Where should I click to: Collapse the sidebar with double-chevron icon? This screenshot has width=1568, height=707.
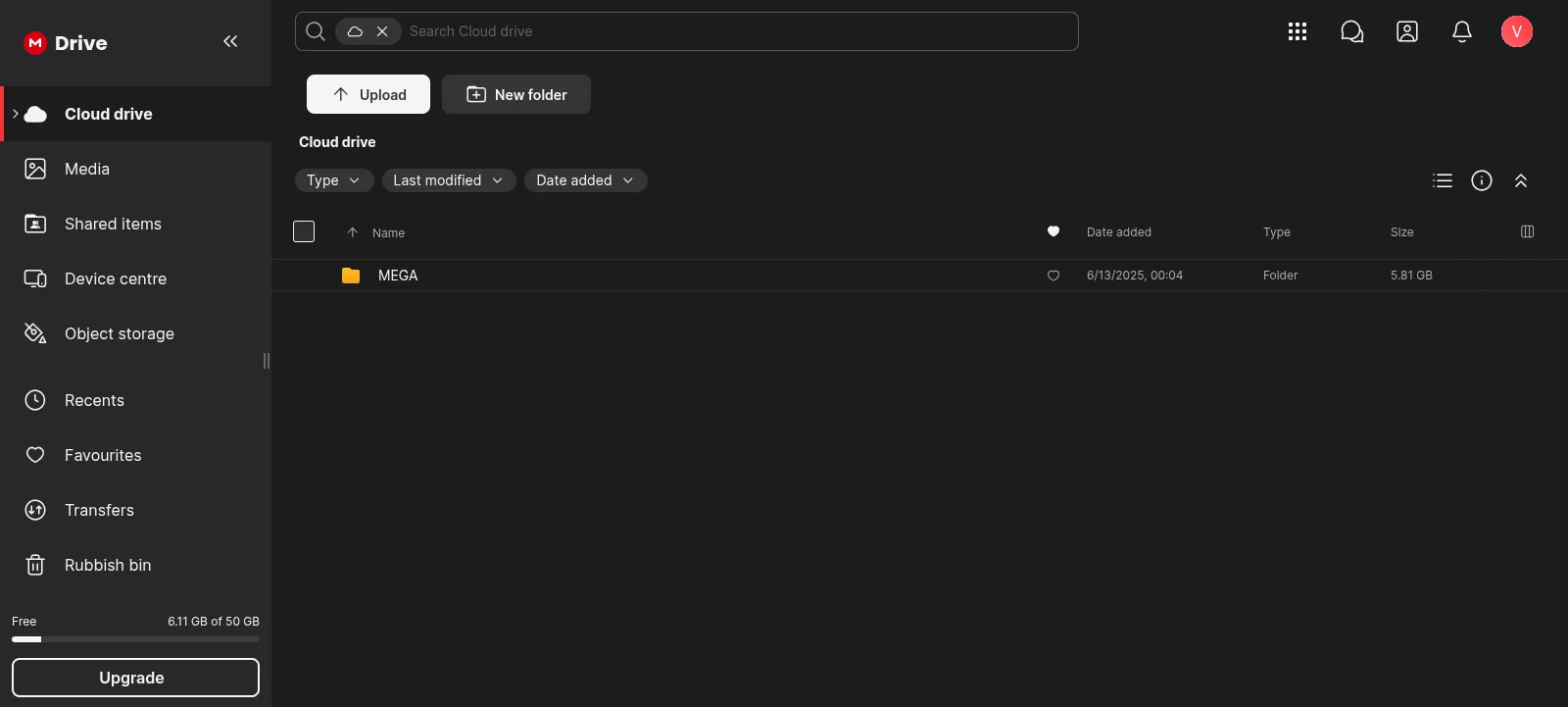[x=230, y=41]
